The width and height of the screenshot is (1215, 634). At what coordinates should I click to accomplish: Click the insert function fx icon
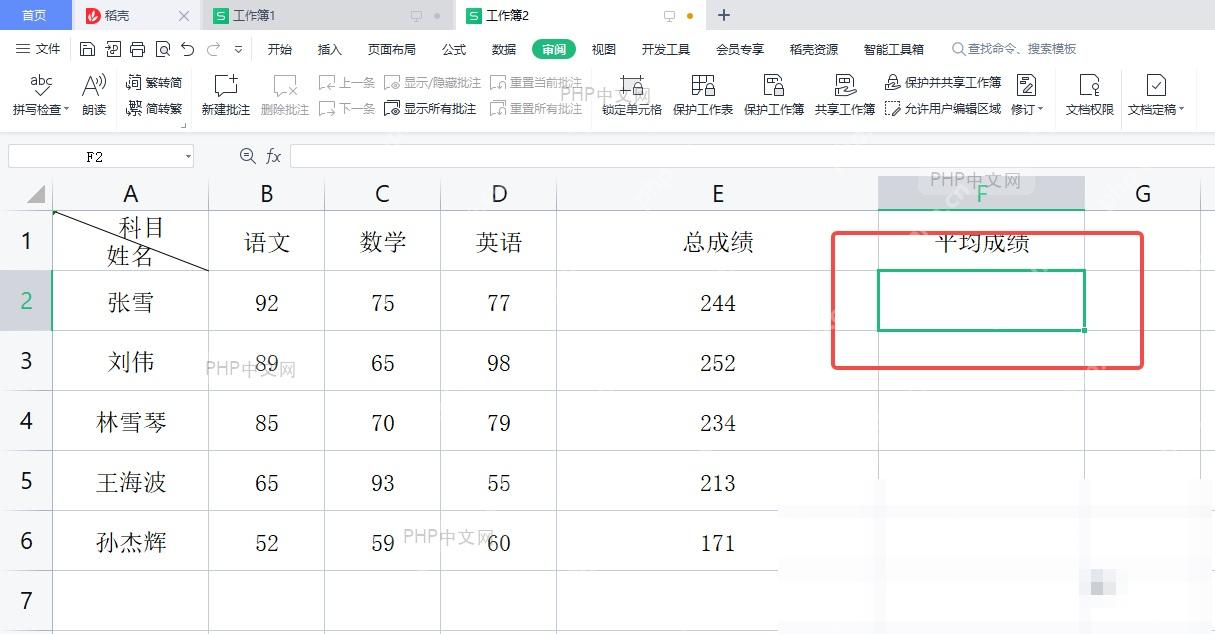273,156
